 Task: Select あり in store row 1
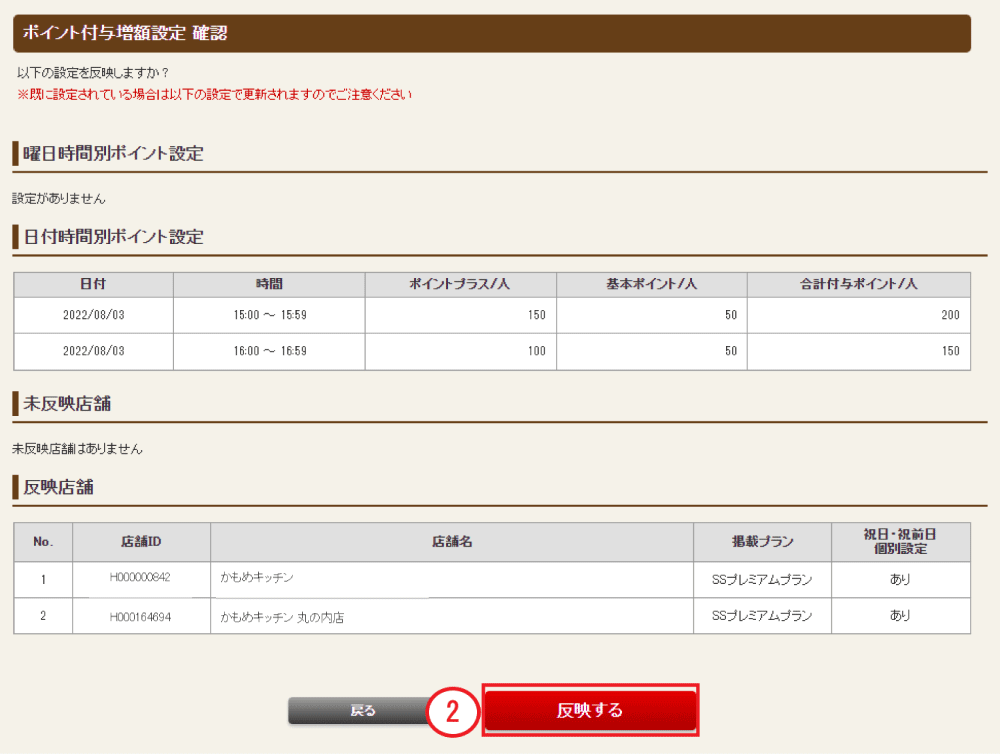coord(900,579)
